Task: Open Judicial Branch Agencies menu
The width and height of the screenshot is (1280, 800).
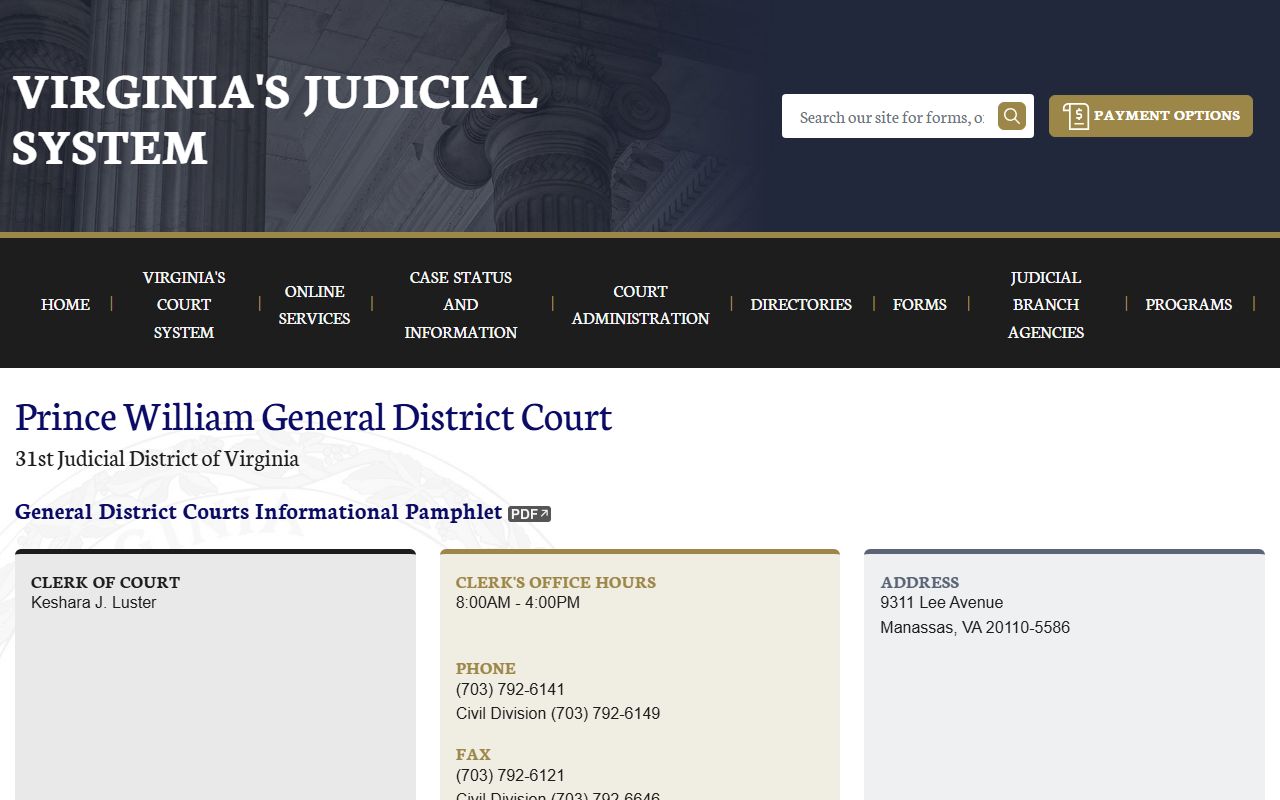Action: pos(1046,304)
